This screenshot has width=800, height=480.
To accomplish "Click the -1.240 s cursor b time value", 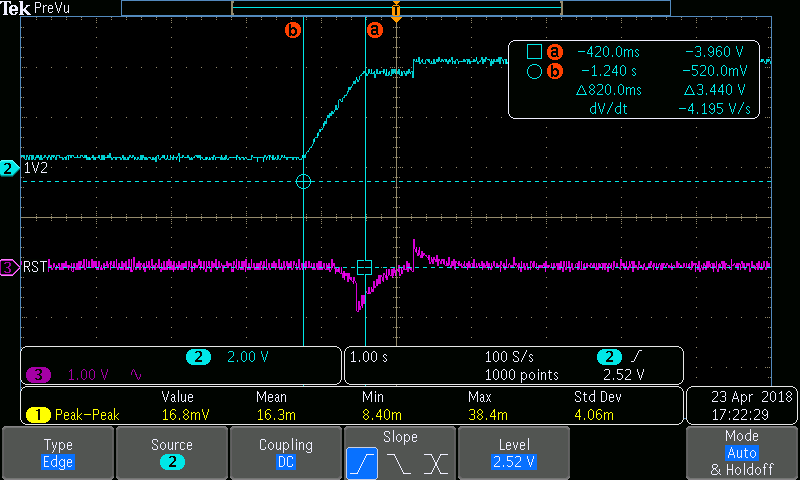I will pyautogui.click(x=609, y=71).
